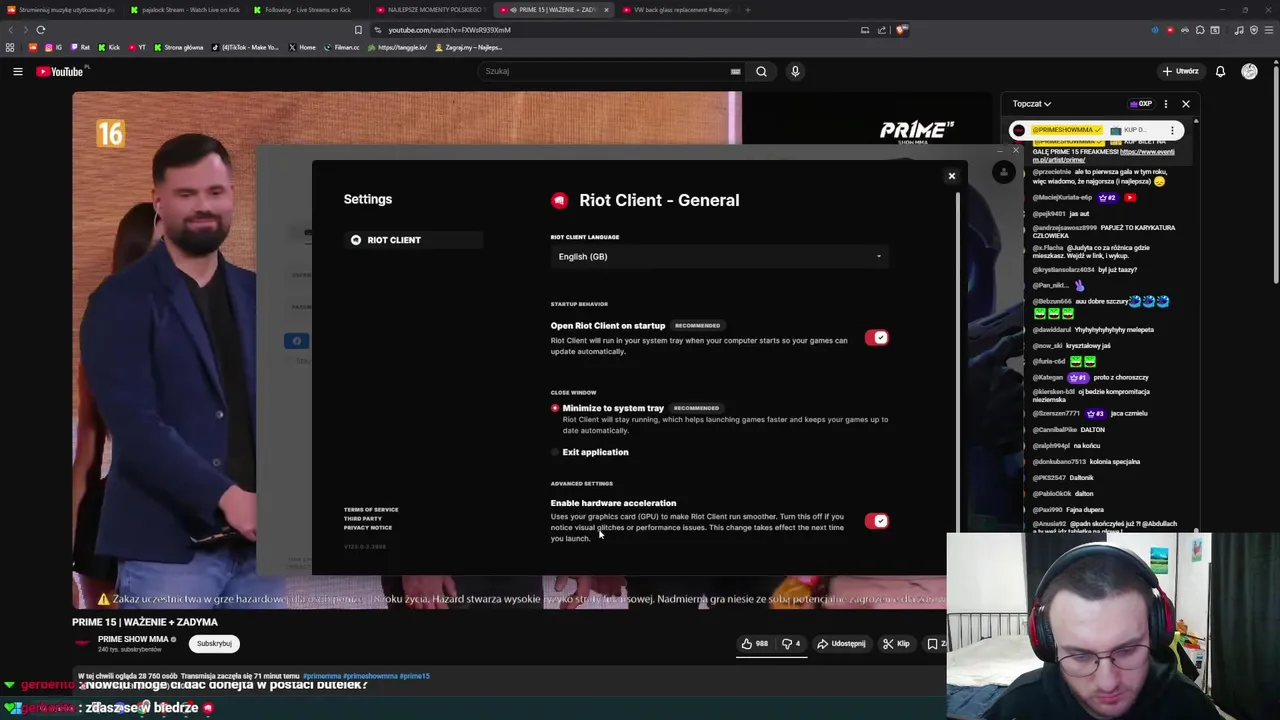Image resolution: width=1280 pixels, height=720 pixels.
Task: Expand the Topczat chat mode dropdown
Action: pyautogui.click(x=1031, y=104)
